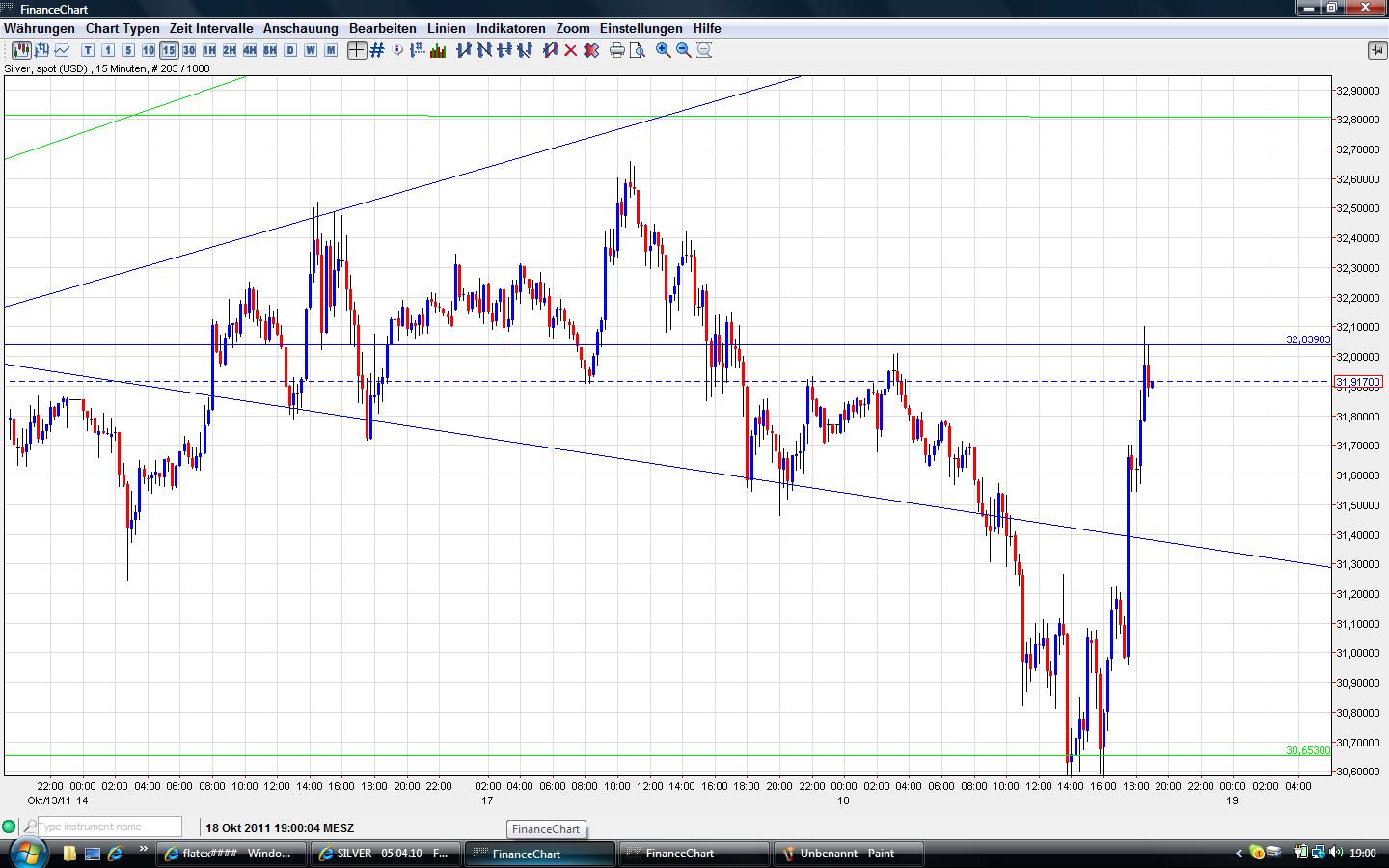Image resolution: width=1389 pixels, height=868 pixels.
Task: Click the blue info marker toolbar icon
Action: (398, 50)
